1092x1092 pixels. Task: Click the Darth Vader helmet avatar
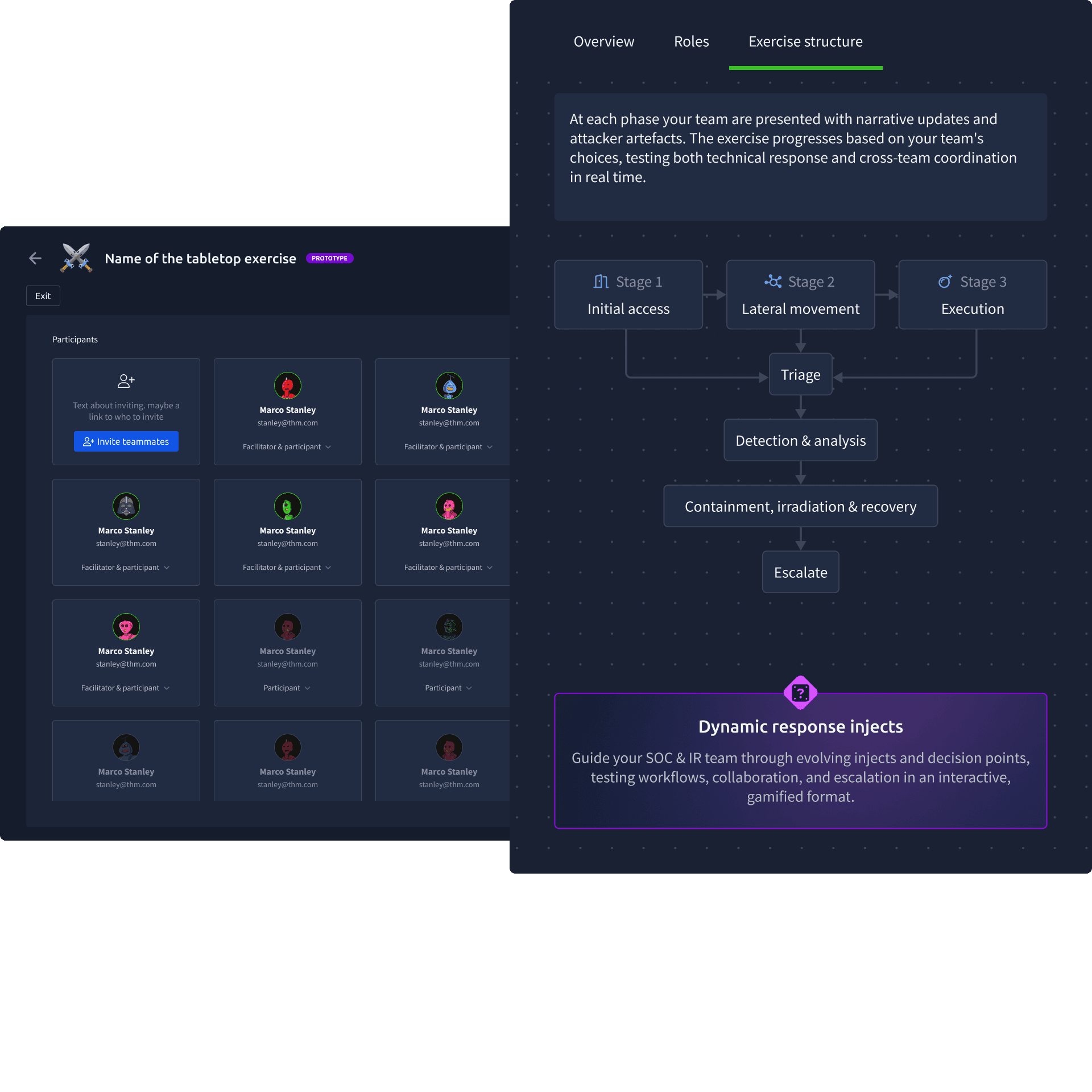126,506
